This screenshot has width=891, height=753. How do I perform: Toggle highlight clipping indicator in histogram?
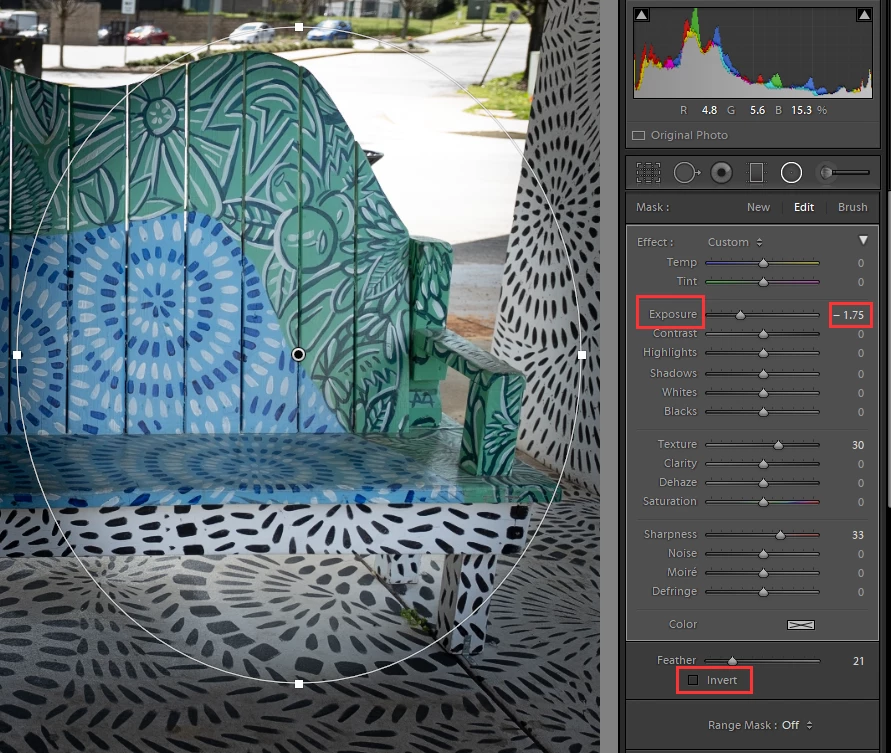(864, 15)
